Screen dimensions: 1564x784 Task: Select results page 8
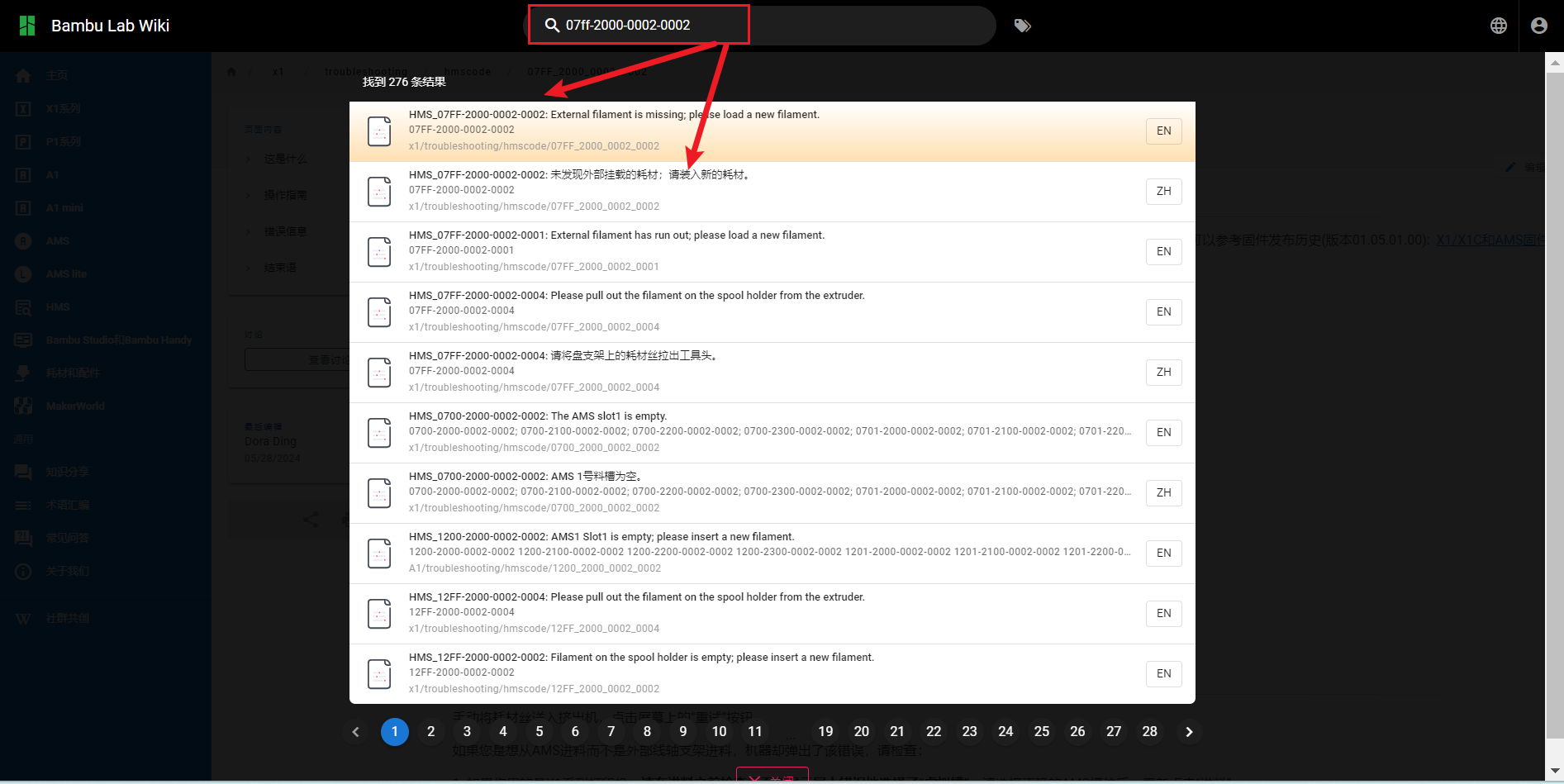click(647, 732)
